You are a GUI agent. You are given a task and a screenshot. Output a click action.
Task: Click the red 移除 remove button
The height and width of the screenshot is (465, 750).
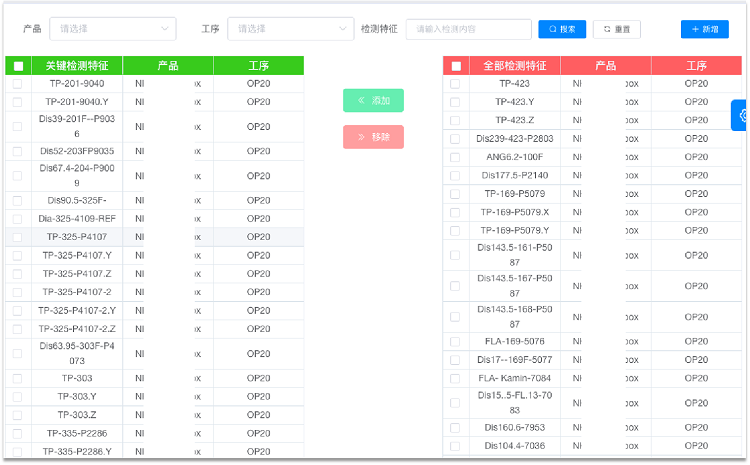[x=373, y=137]
